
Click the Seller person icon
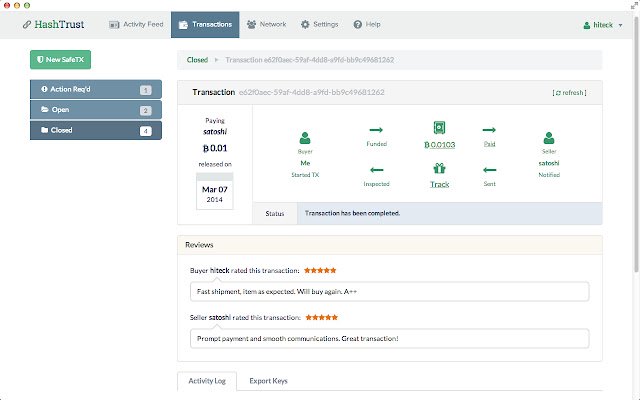[x=549, y=138]
